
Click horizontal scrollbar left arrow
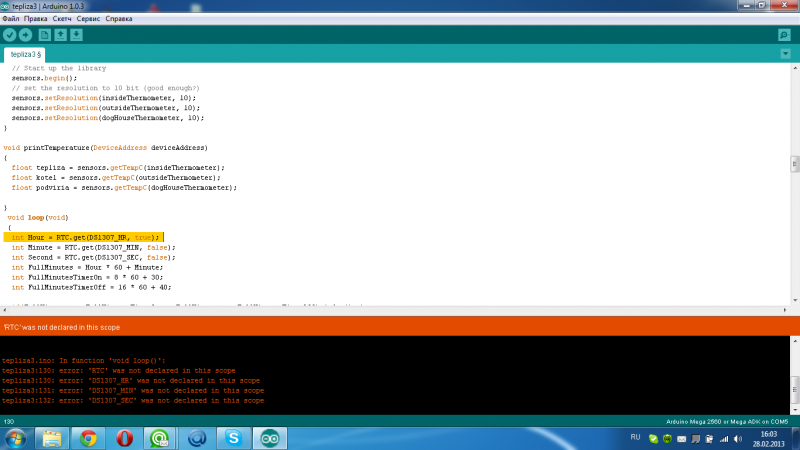click(5, 310)
